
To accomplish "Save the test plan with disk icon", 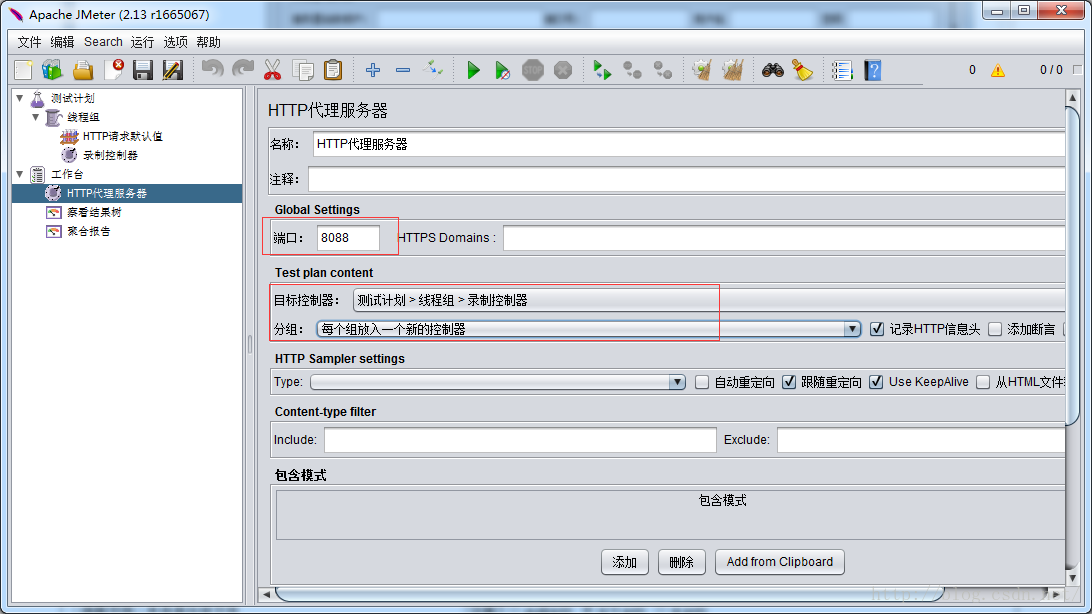I will pos(143,70).
